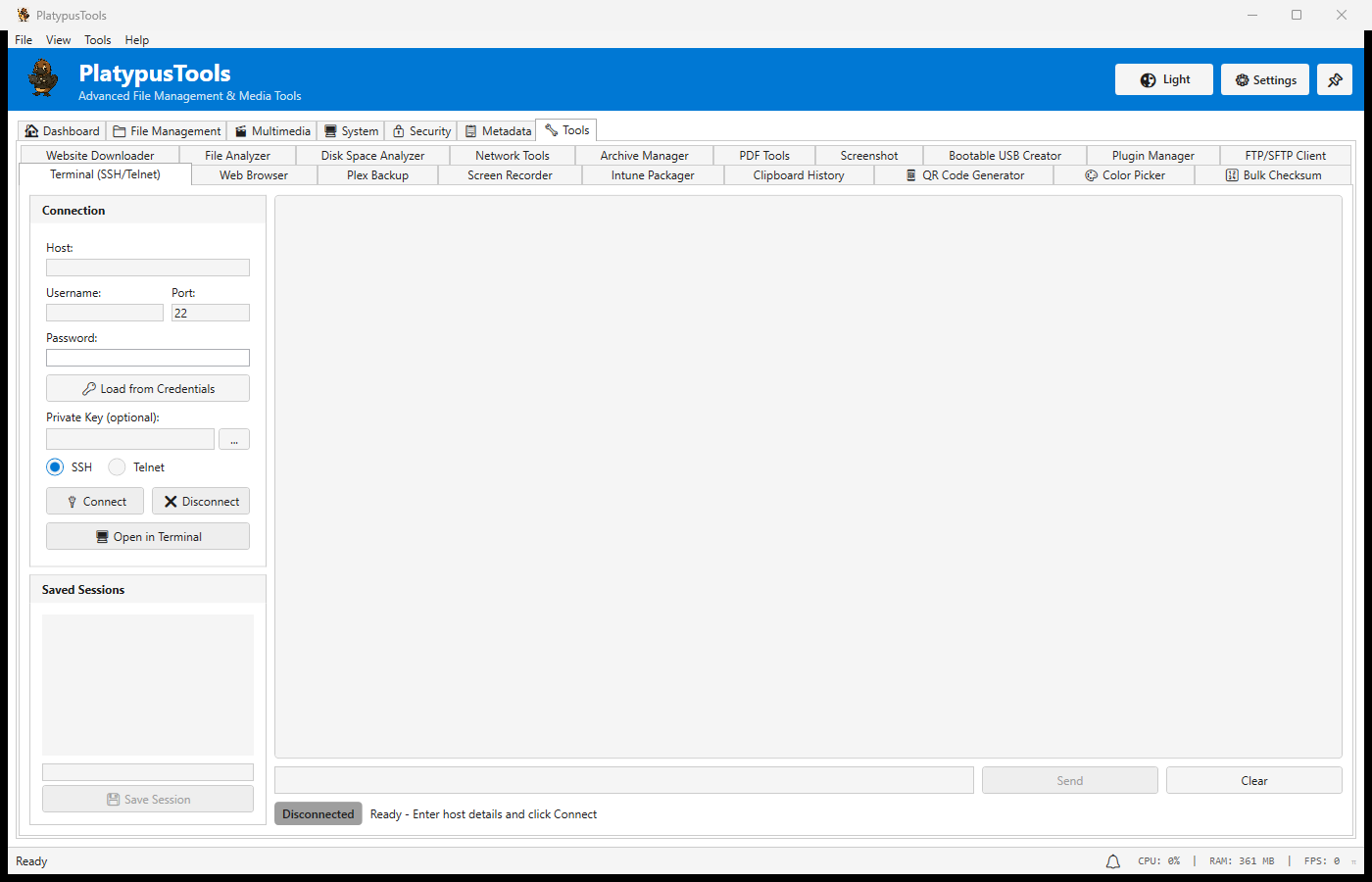
Task: Open Settings with the gear button
Action: [x=1264, y=80]
